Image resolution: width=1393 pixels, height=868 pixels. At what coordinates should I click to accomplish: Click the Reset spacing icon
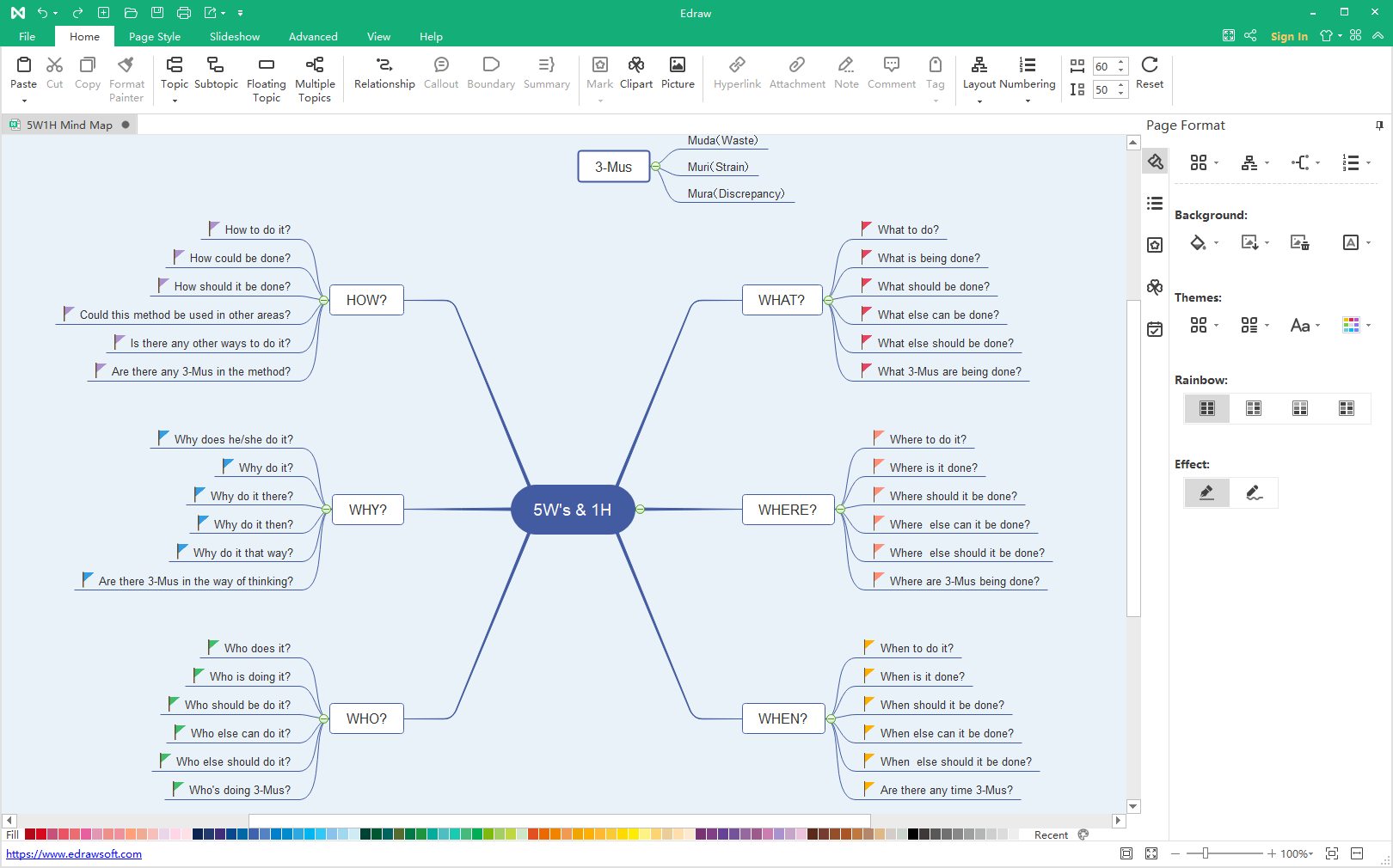click(x=1149, y=65)
